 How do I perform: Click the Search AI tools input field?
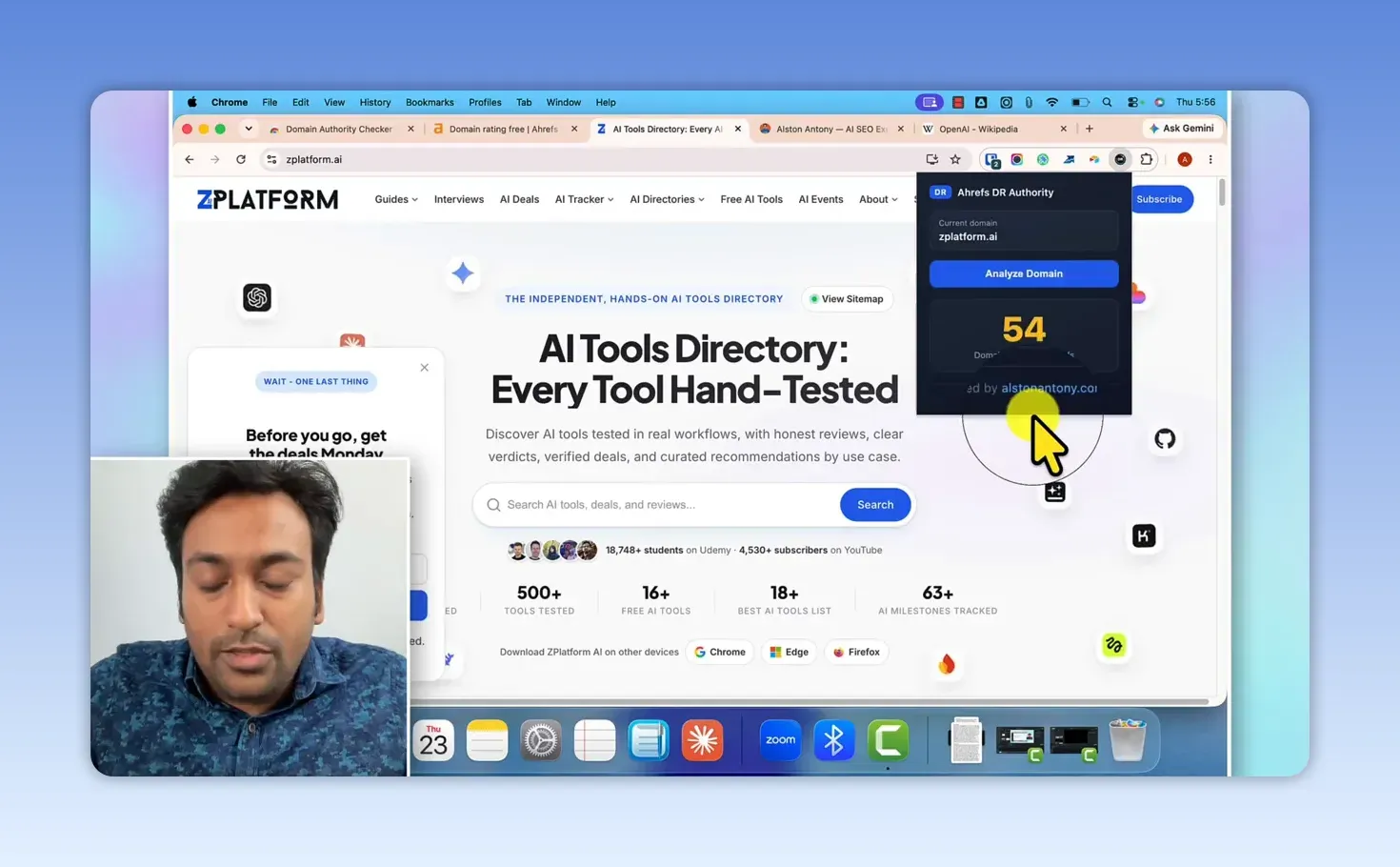click(x=657, y=505)
